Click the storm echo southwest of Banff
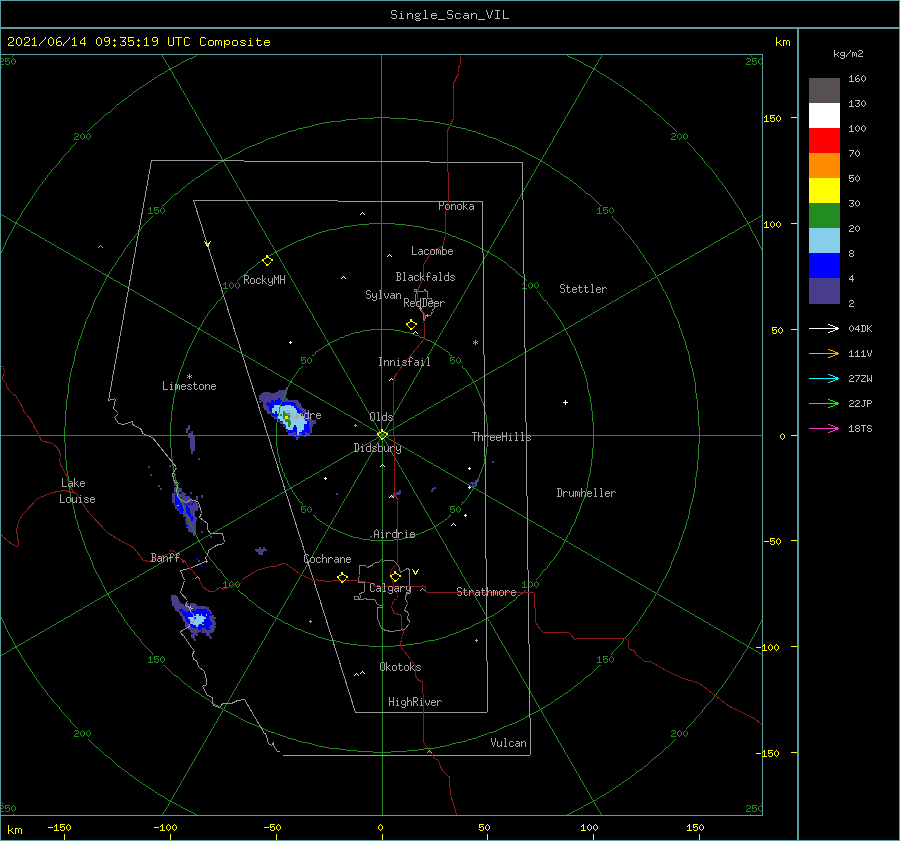 [194, 618]
